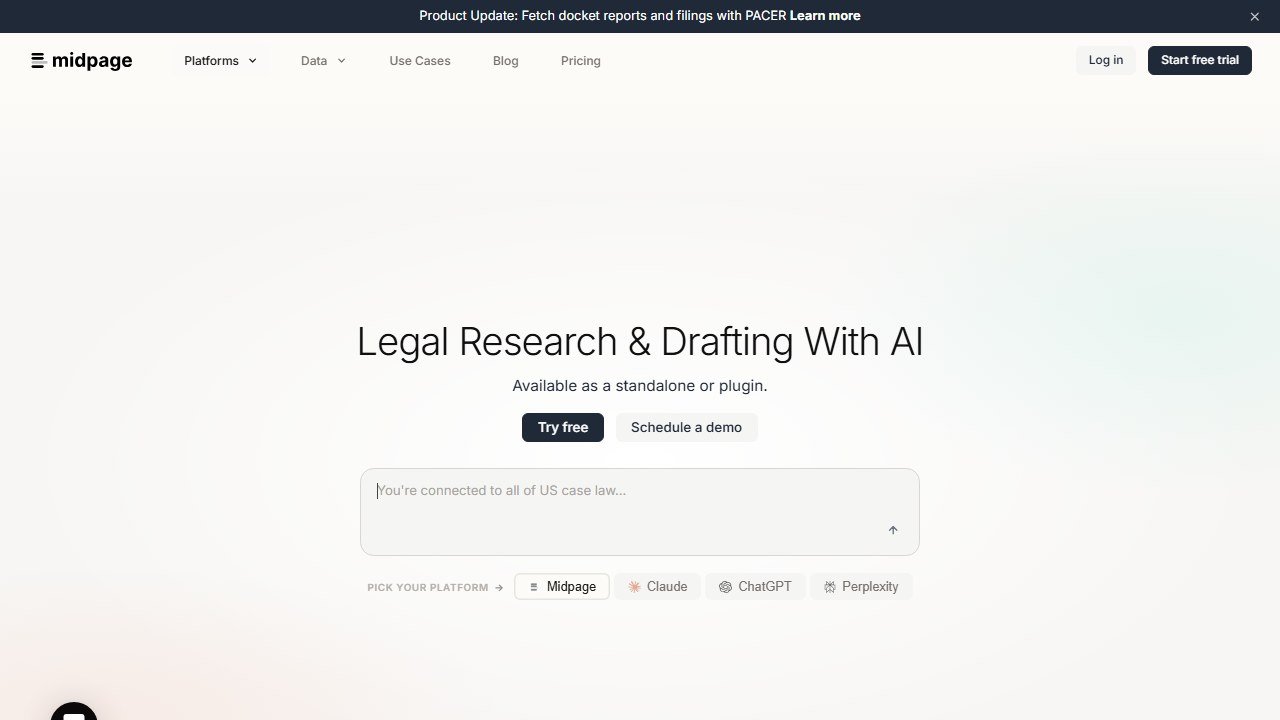Click the midpage logo
Screen dimensions: 1280x720
pyautogui.click(x=81, y=61)
